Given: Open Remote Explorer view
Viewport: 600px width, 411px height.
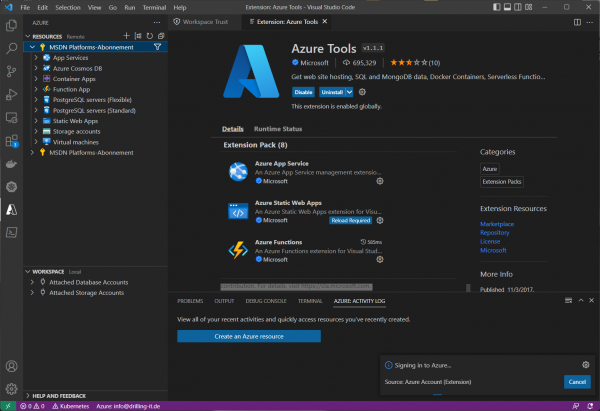Looking at the screenshot, I should click(11, 117).
